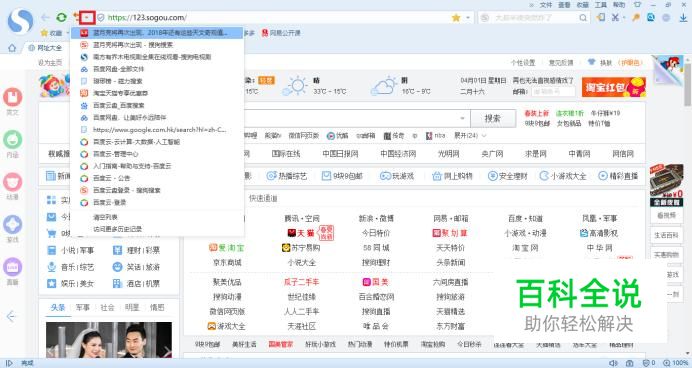Image resolution: width=692 pixels, height=368 pixels.
Task: Select the 军事 news tab
Action: 83,308
